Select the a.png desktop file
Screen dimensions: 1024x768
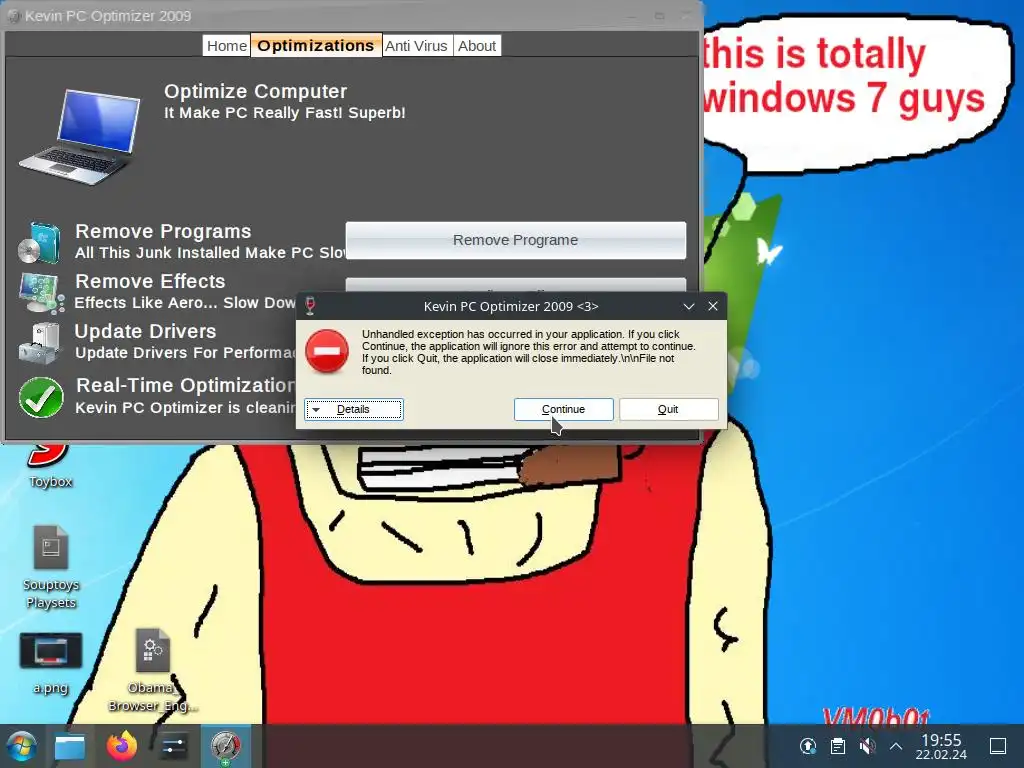tap(51, 663)
